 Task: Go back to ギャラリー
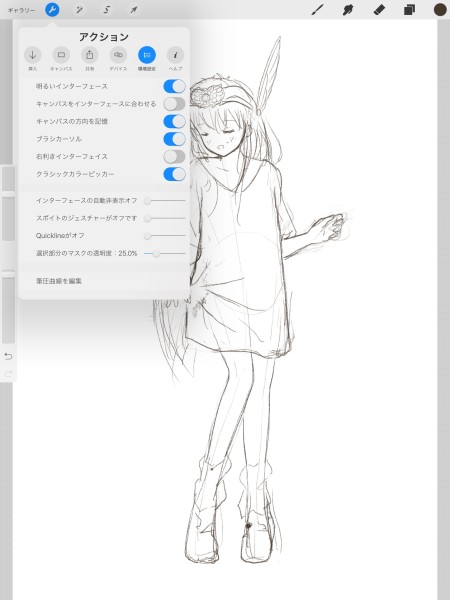coord(21,10)
